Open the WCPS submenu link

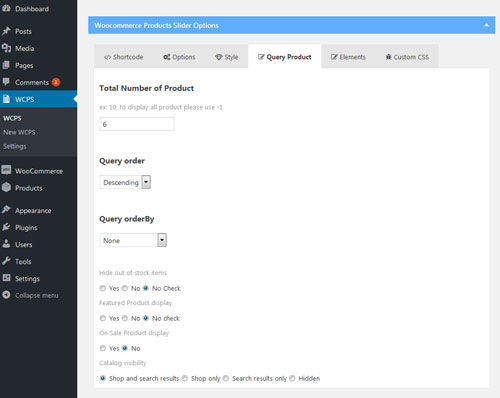coord(12,118)
